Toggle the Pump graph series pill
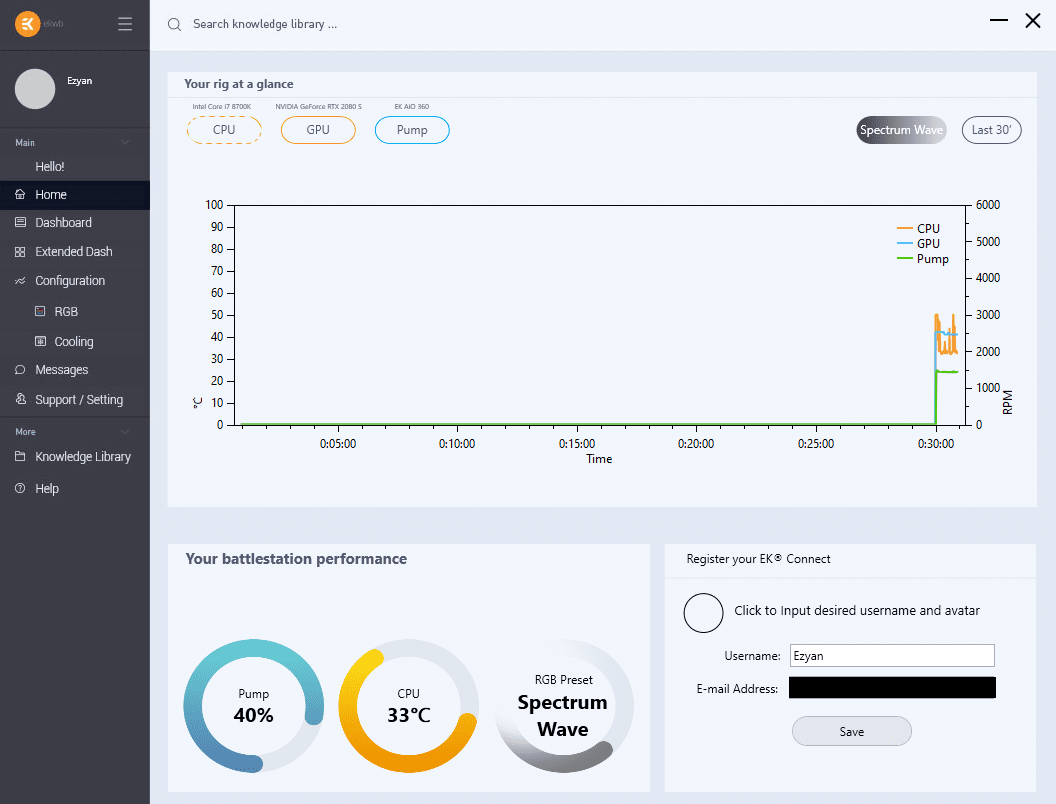1056x804 pixels. [412, 130]
